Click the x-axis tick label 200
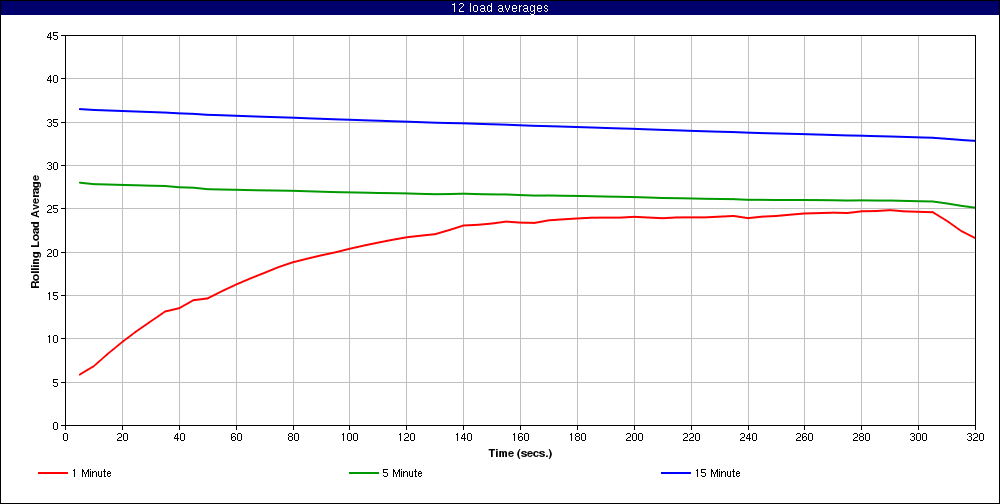This screenshot has height=504, width=1000. pos(634,437)
